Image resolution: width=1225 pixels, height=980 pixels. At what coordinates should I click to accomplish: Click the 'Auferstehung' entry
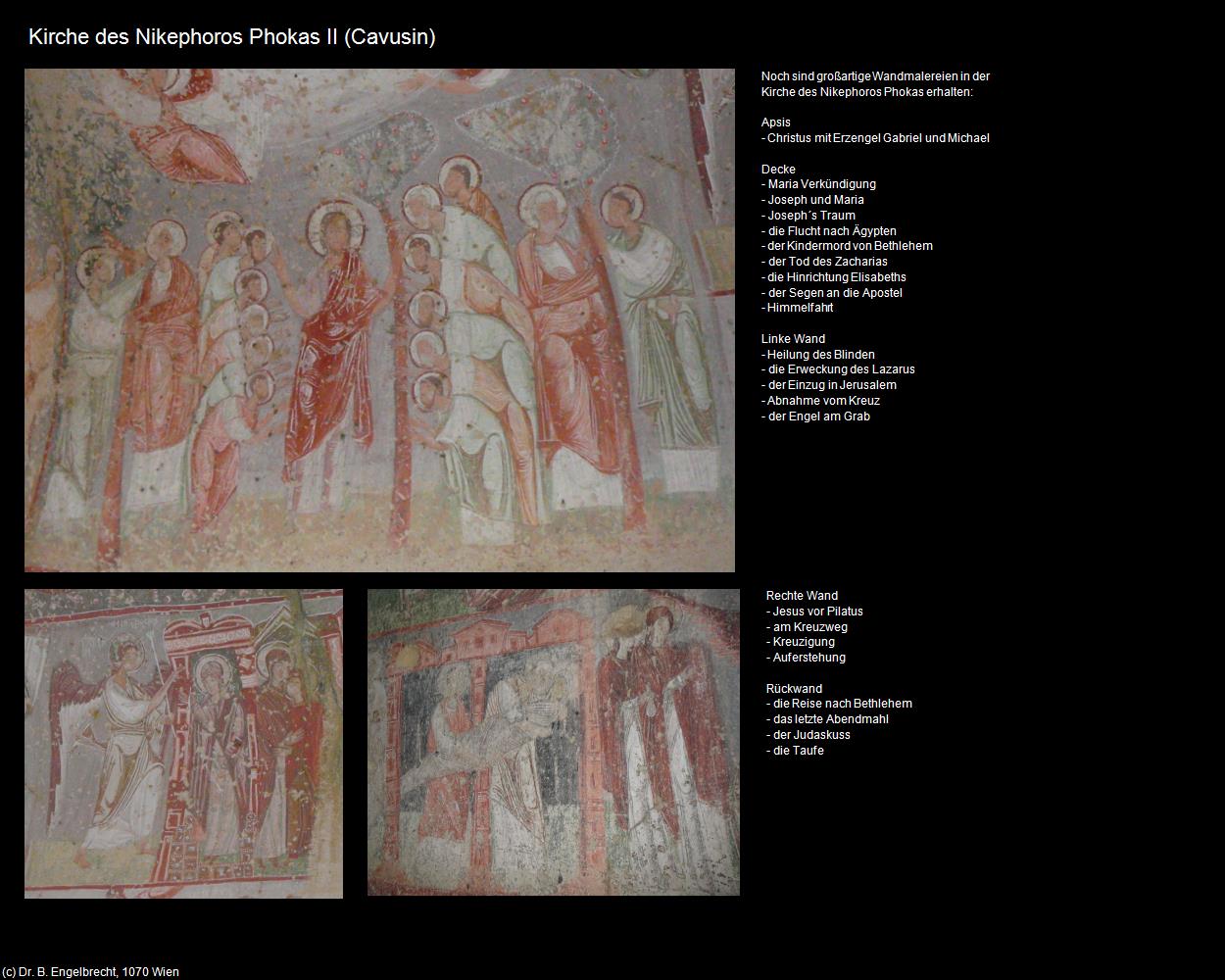click(x=806, y=658)
